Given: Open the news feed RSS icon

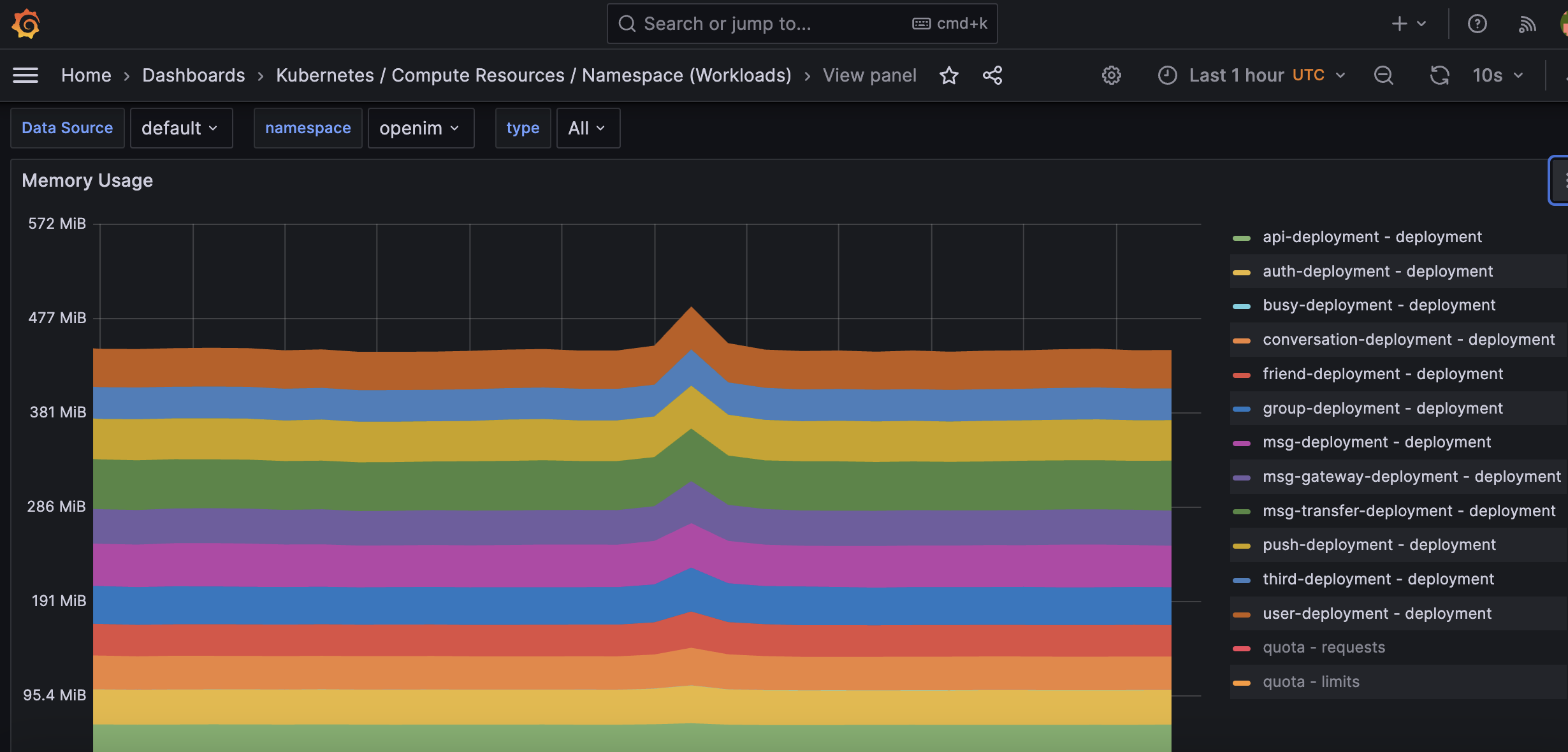Looking at the screenshot, I should pyautogui.click(x=1527, y=24).
